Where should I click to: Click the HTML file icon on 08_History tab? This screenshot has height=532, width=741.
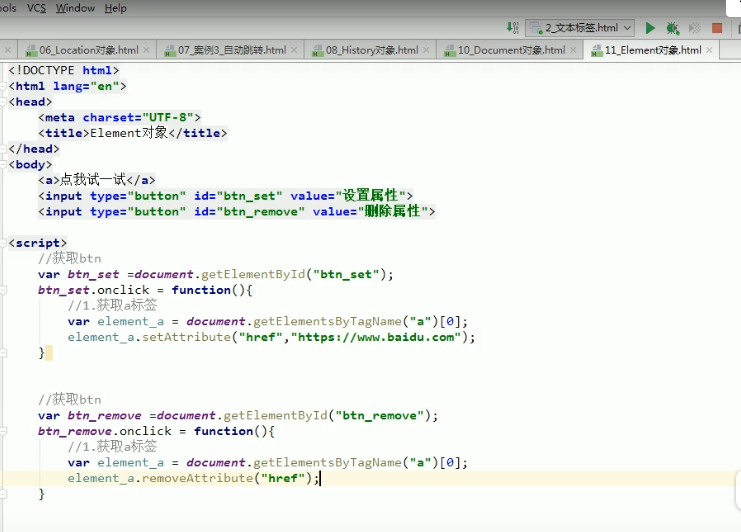(x=318, y=51)
